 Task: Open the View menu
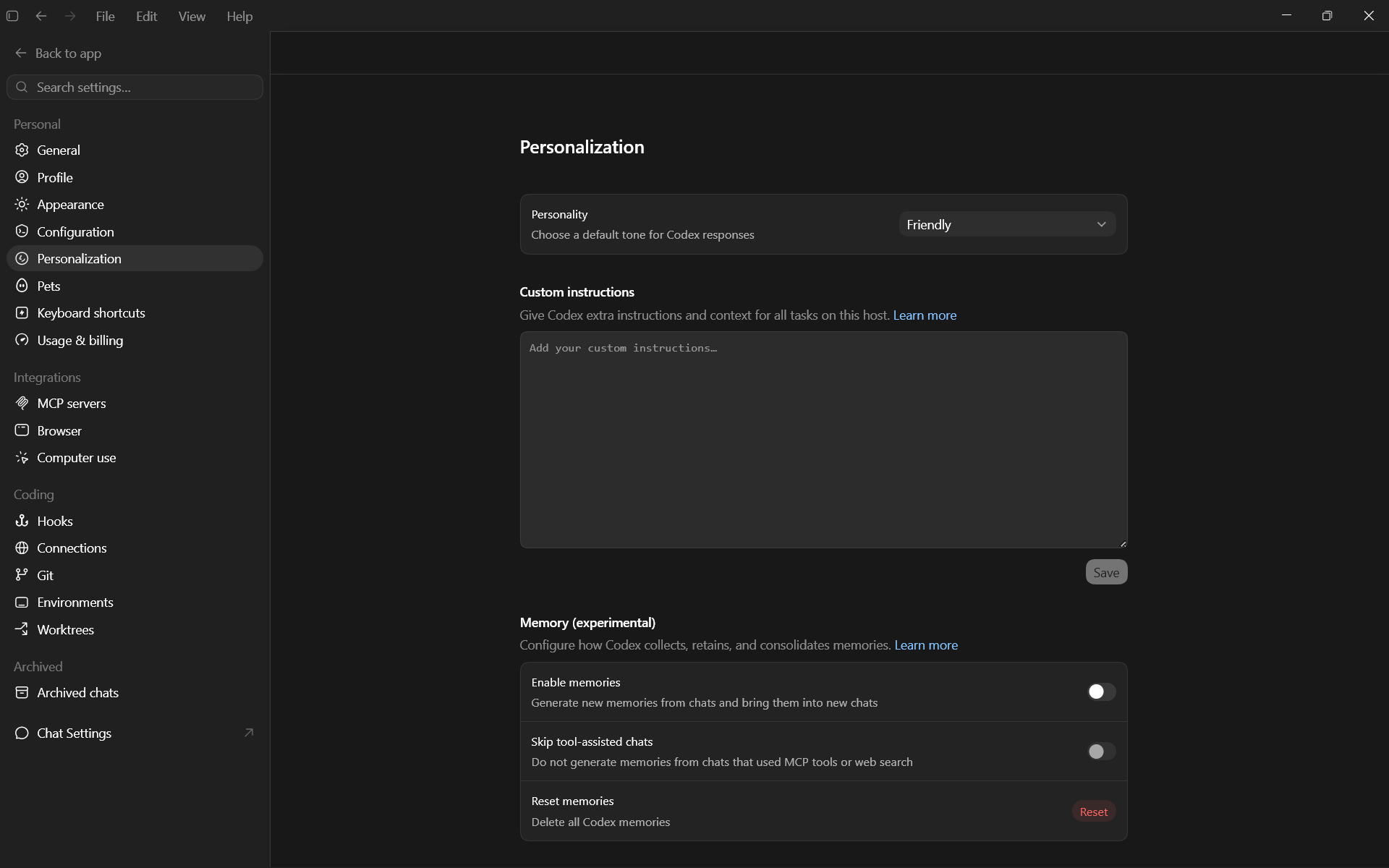(x=192, y=16)
